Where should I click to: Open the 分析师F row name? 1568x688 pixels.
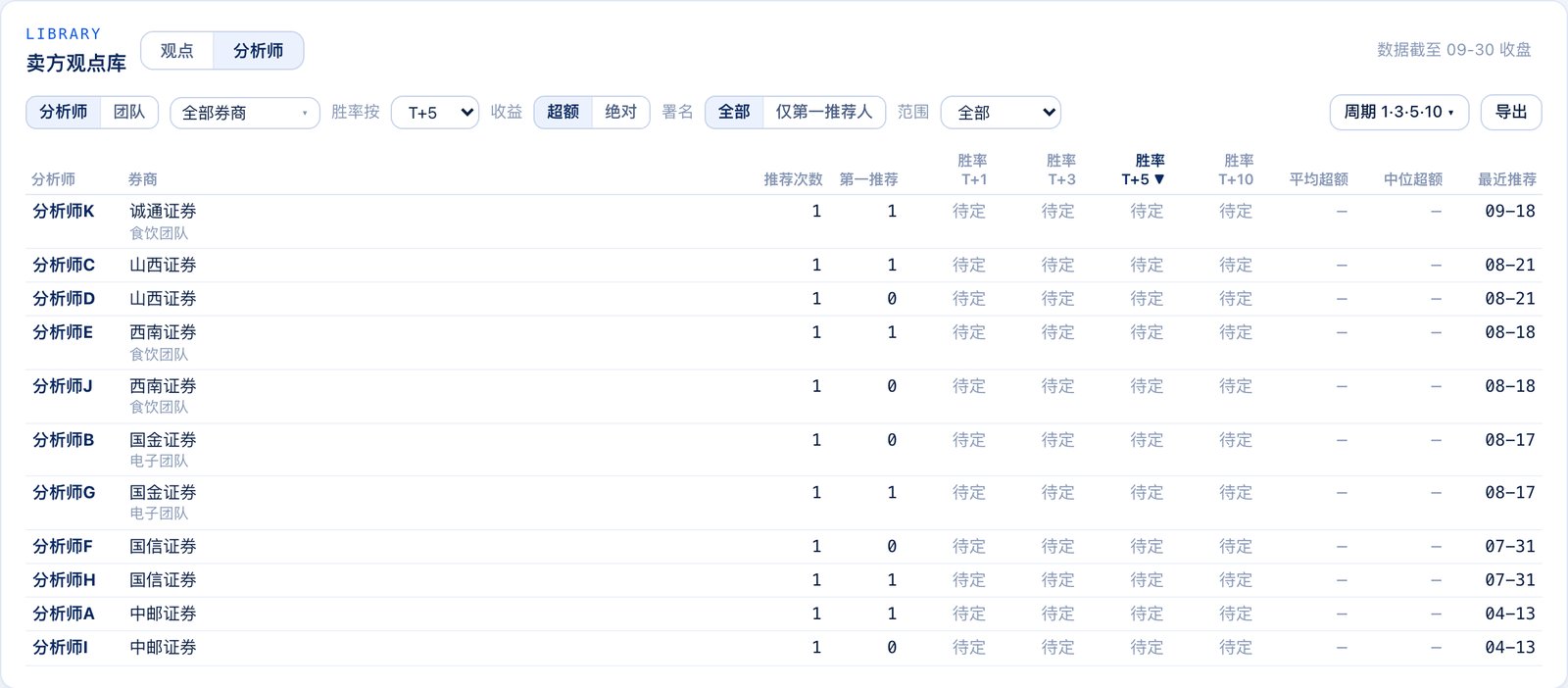[x=63, y=546]
